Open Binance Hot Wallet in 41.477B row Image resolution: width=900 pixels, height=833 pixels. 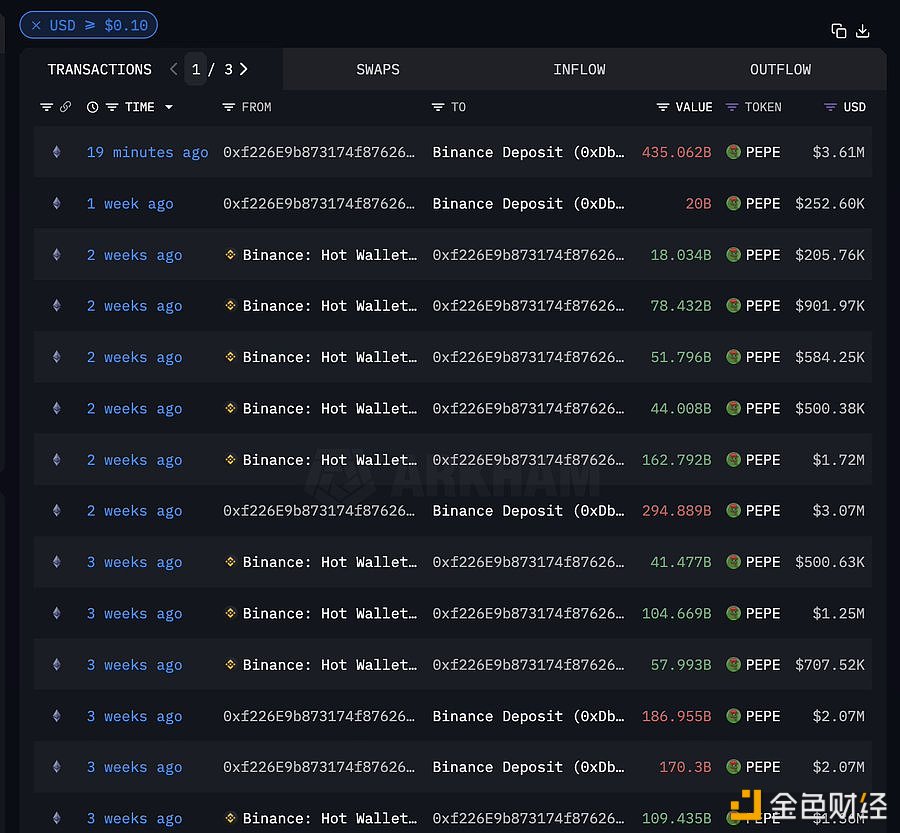pyautogui.click(x=329, y=562)
